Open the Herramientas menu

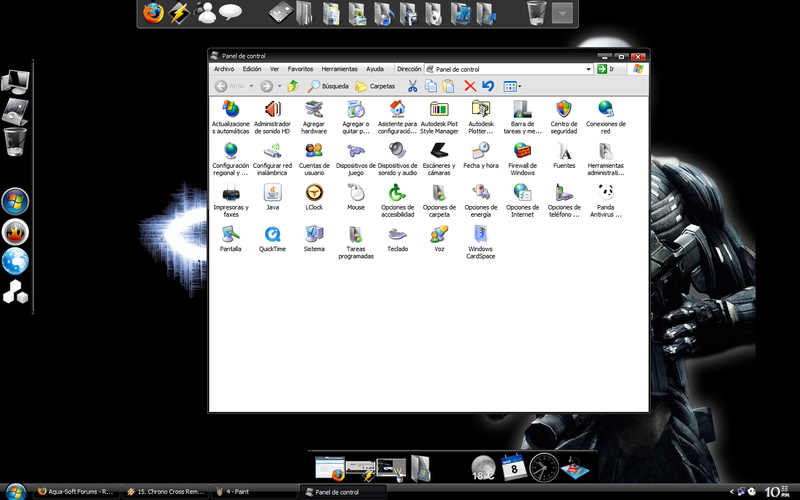click(339, 69)
